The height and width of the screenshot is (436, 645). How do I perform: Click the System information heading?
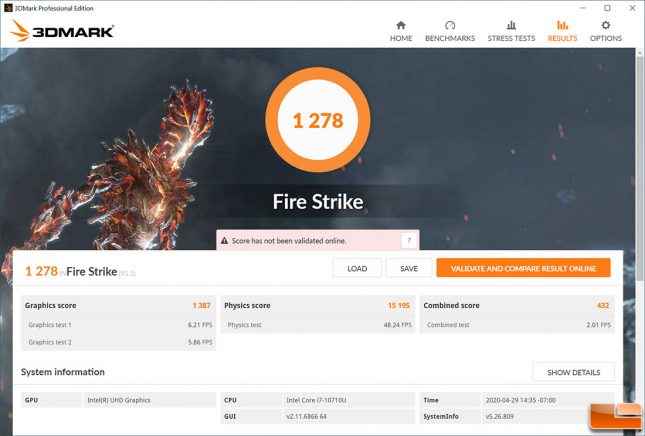click(x=63, y=372)
